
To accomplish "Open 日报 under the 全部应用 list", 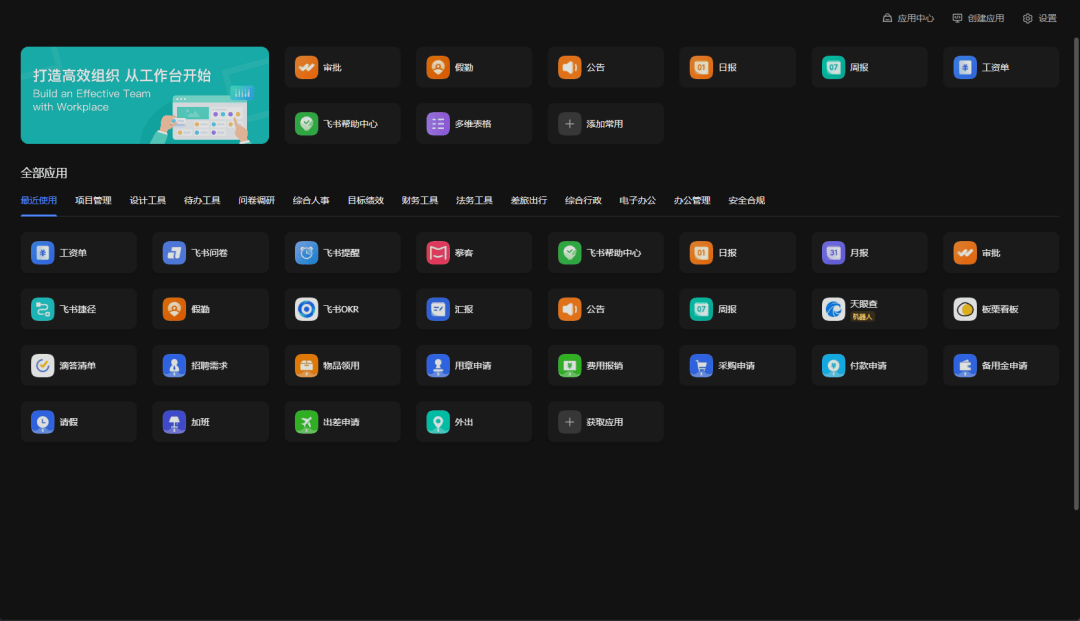I will (737, 253).
